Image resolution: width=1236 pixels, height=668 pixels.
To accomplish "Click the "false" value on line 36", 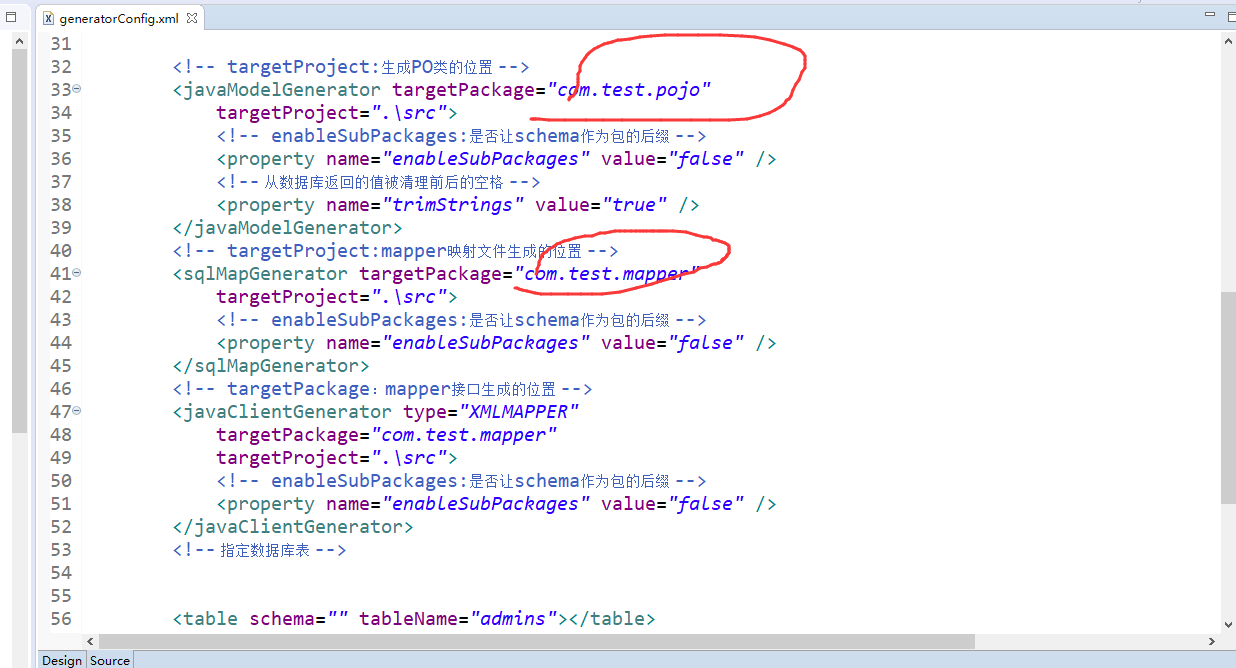I will point(706,159).
